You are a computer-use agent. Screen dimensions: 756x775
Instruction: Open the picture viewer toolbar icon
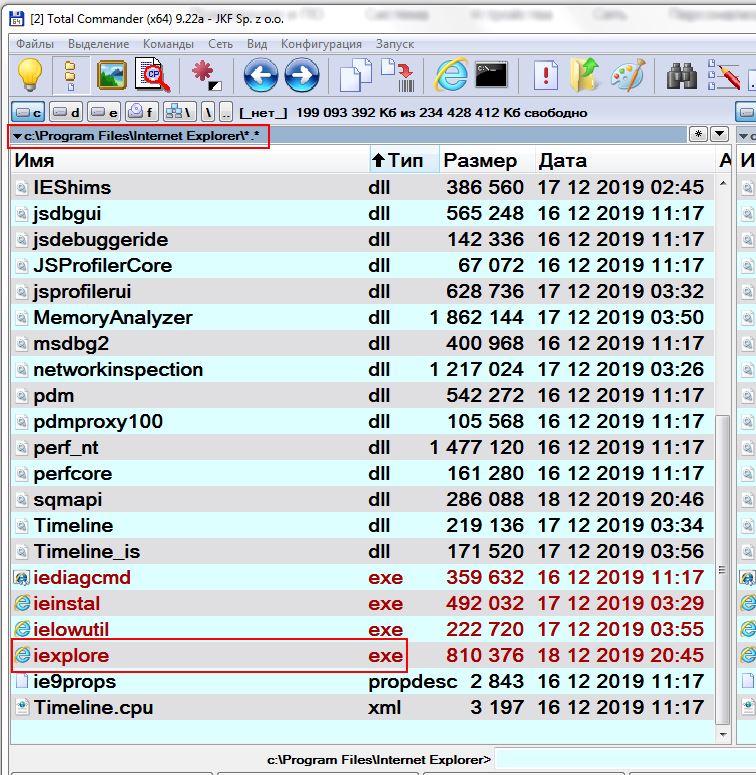tap(112, 75)
